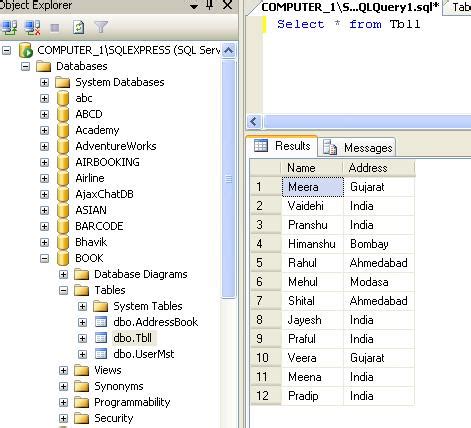Click the Refresh toolbar icon
Viewport: 471px width, 428px height.
pos(79,27)
